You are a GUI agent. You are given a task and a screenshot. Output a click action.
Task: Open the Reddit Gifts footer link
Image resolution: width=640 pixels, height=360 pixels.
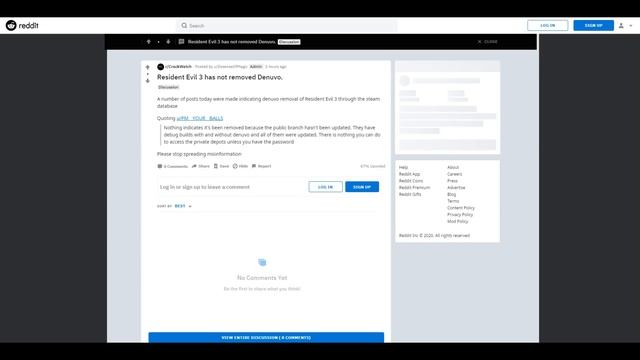[x=410, y=194]
